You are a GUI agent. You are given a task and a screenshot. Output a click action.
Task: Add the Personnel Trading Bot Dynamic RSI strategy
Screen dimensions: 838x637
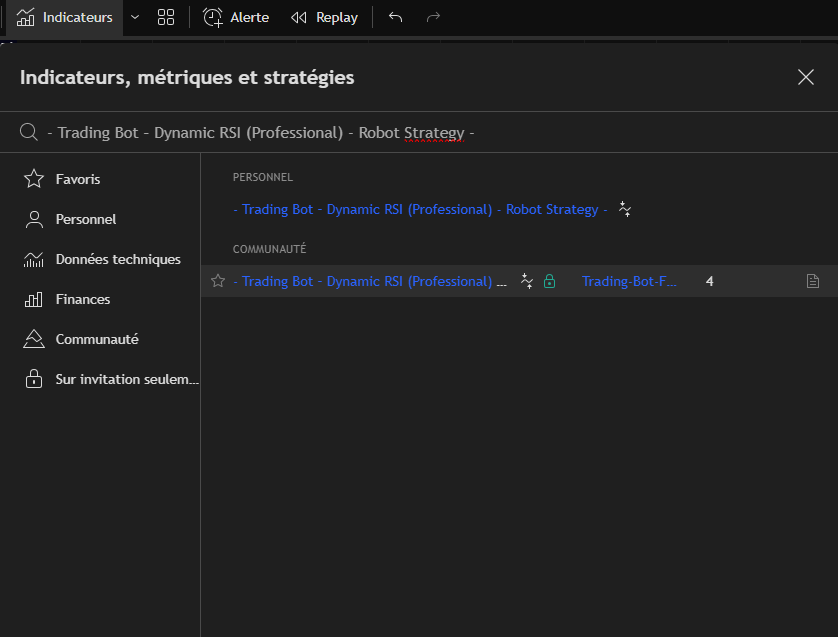click(420, 209)
